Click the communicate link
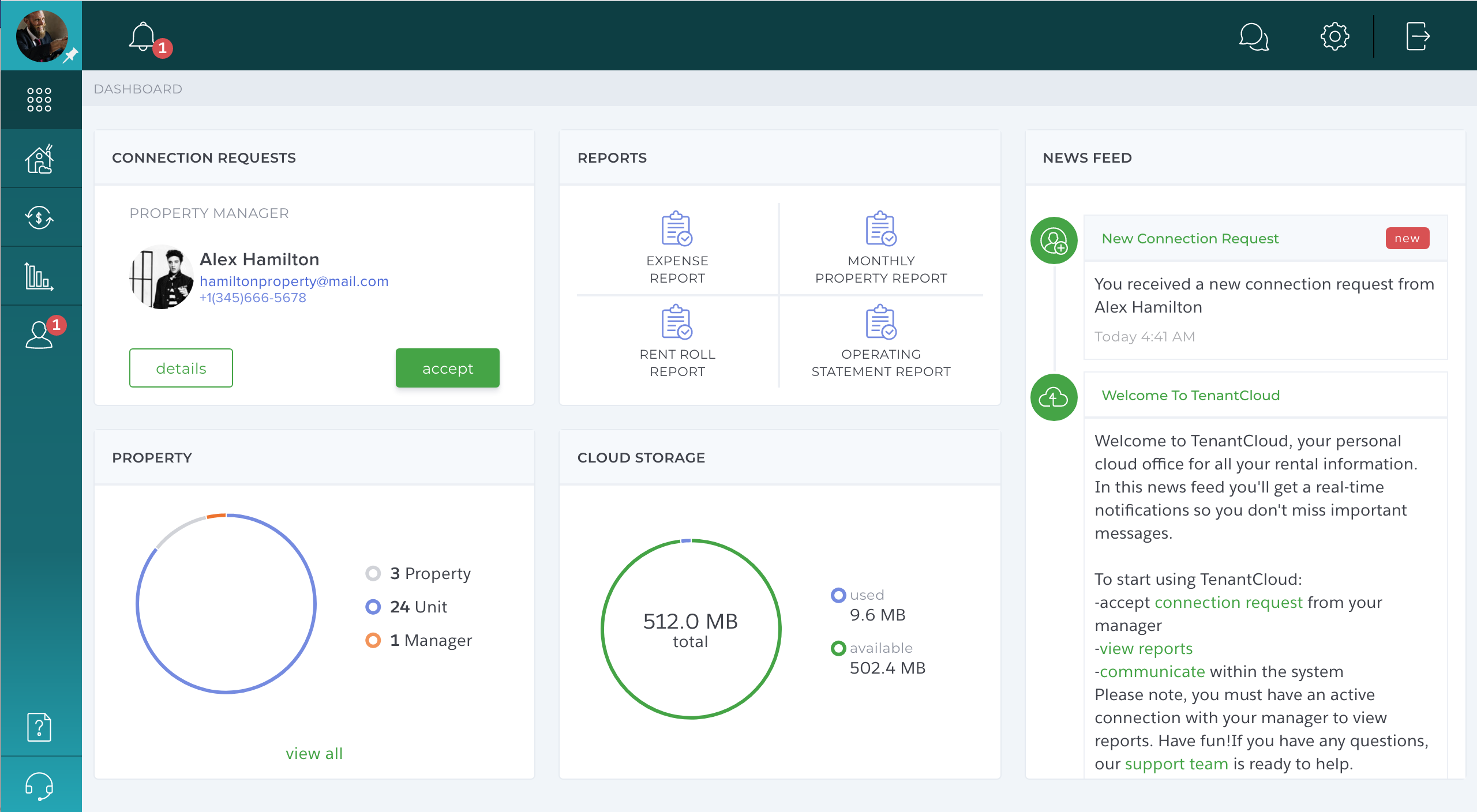1477x812 pixels. click(x=1152, y=671)
